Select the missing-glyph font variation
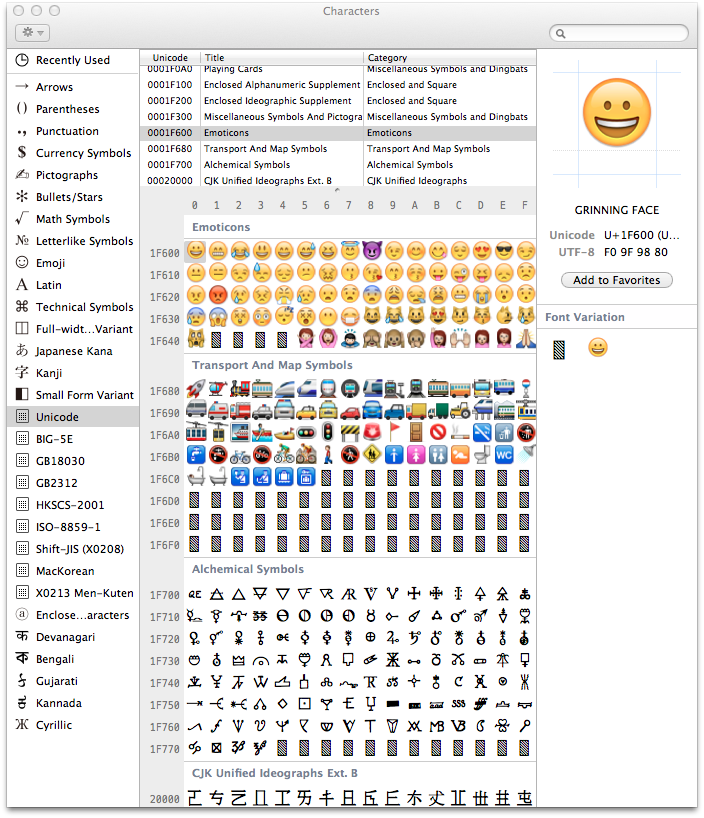This screenshot has width=704, height=818. click(559, 350)
